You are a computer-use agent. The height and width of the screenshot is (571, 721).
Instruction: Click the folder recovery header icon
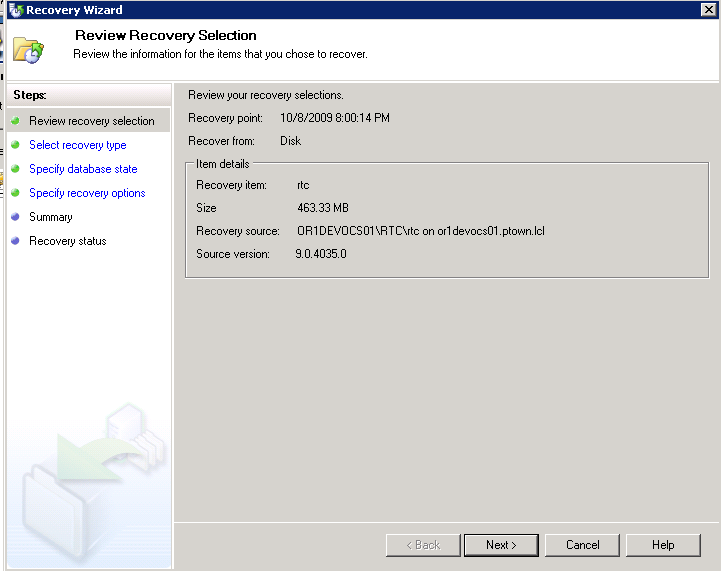point(28,50)
